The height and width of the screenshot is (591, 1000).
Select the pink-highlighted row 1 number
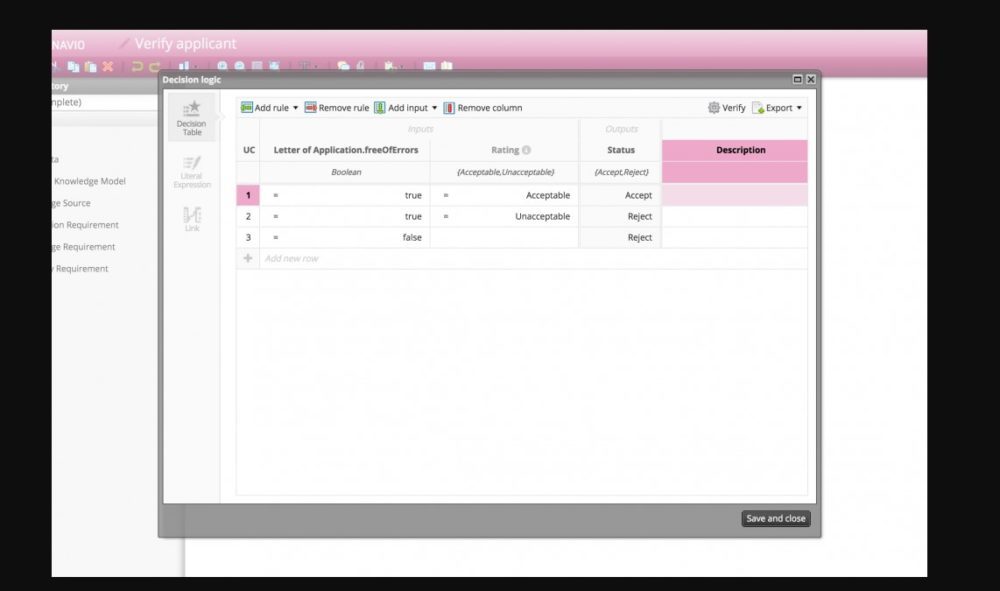click(x=248, y=195)
